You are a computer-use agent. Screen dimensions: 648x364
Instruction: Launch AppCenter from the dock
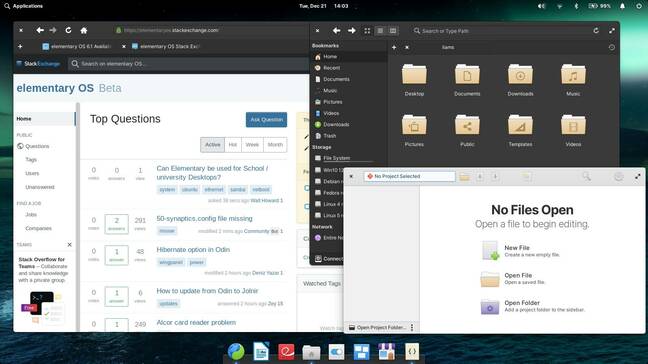[x=387, y=352]
